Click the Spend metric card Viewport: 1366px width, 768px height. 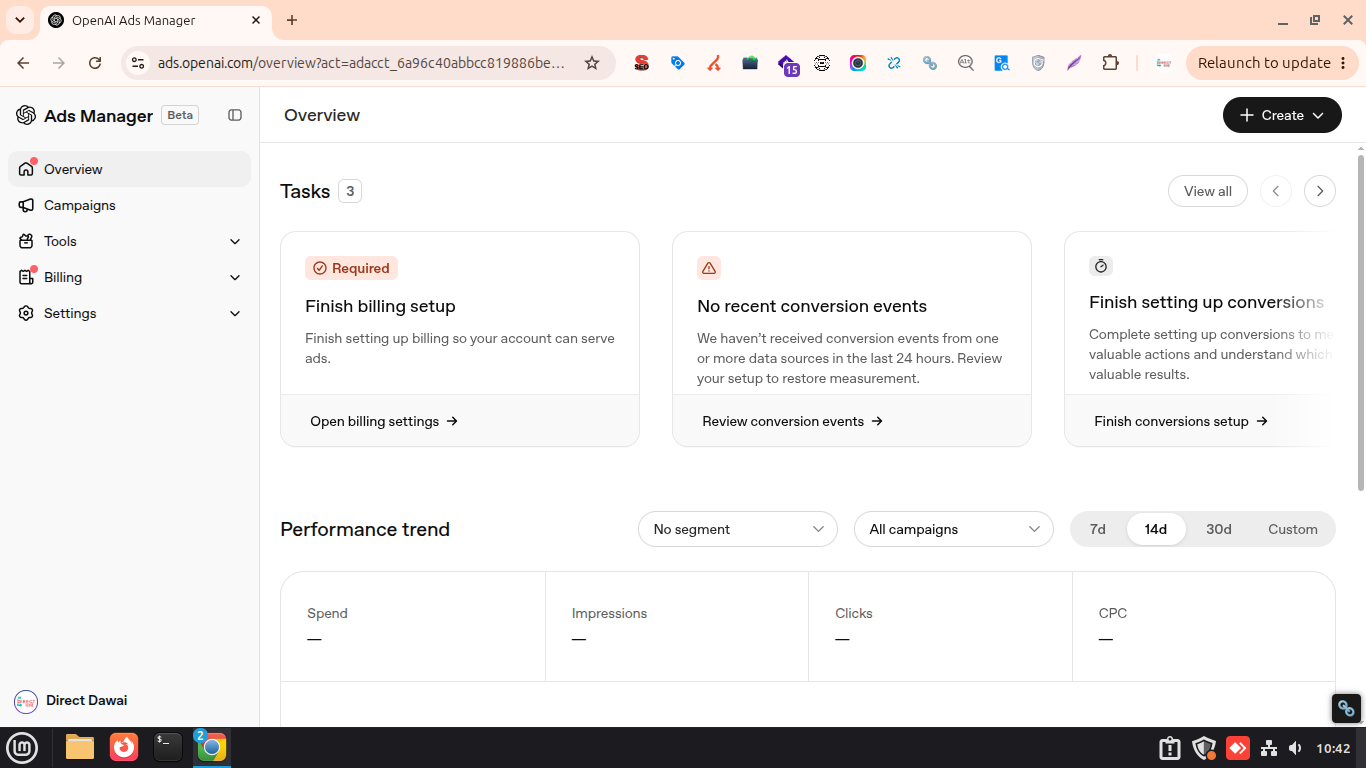click(x=413, y=627)
